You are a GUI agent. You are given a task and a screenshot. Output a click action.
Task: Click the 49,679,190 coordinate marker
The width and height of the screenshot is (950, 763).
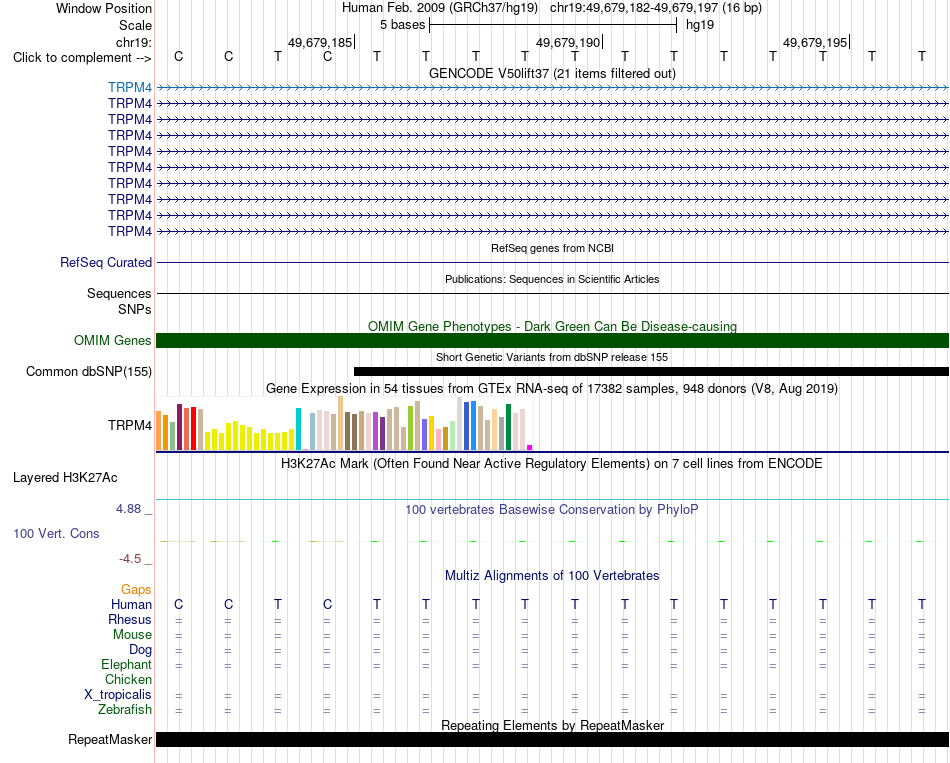[x=568, y=42]
